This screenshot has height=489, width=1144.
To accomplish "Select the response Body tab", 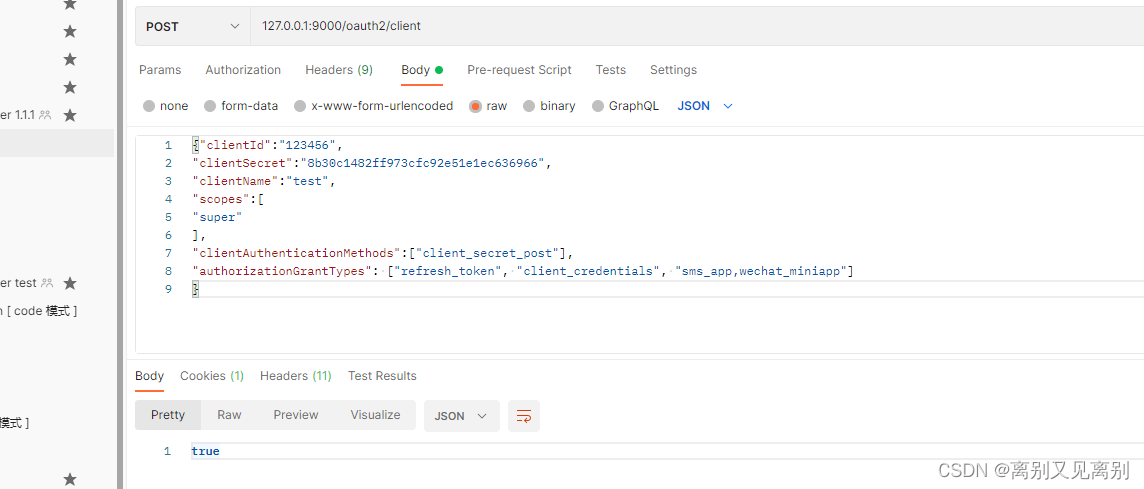I will click(x=150, y=376).
